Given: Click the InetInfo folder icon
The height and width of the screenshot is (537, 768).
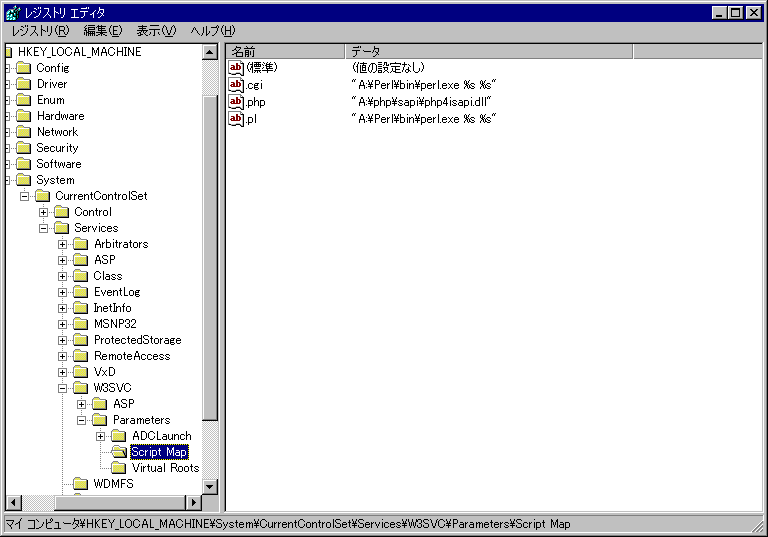Looking at the screenshot, I should [81, 308].
